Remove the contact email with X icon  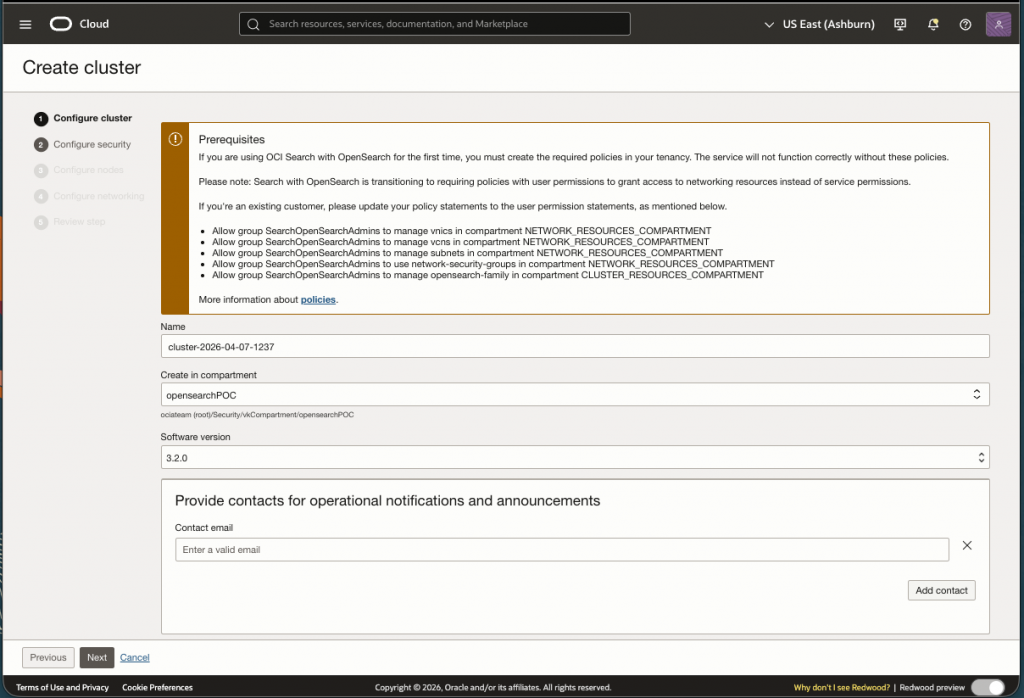coord(967,546)
